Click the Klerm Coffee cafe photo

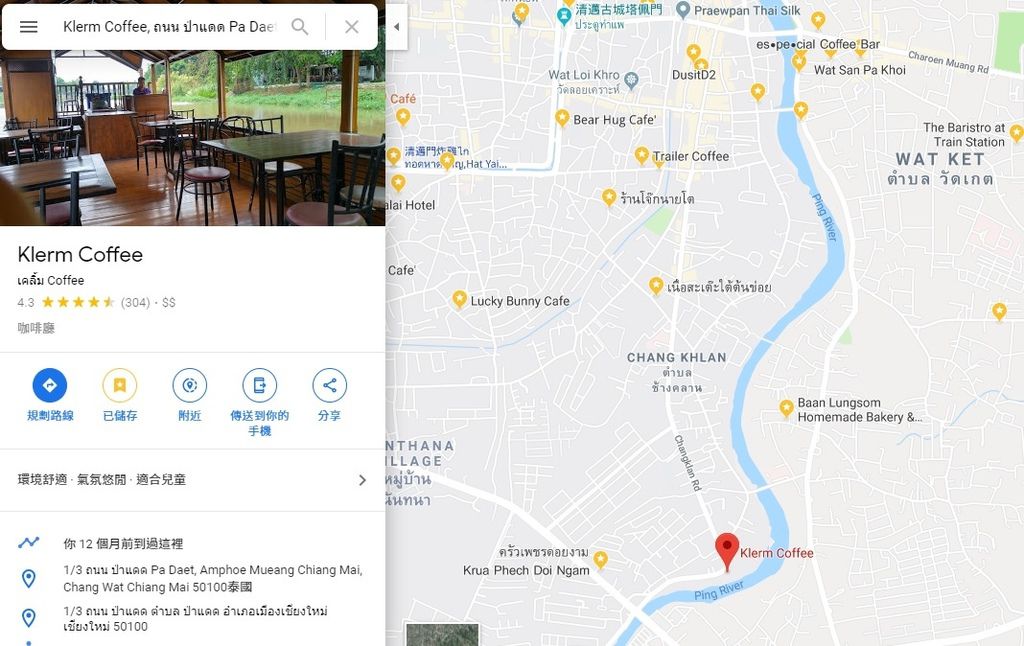[193, 138]
